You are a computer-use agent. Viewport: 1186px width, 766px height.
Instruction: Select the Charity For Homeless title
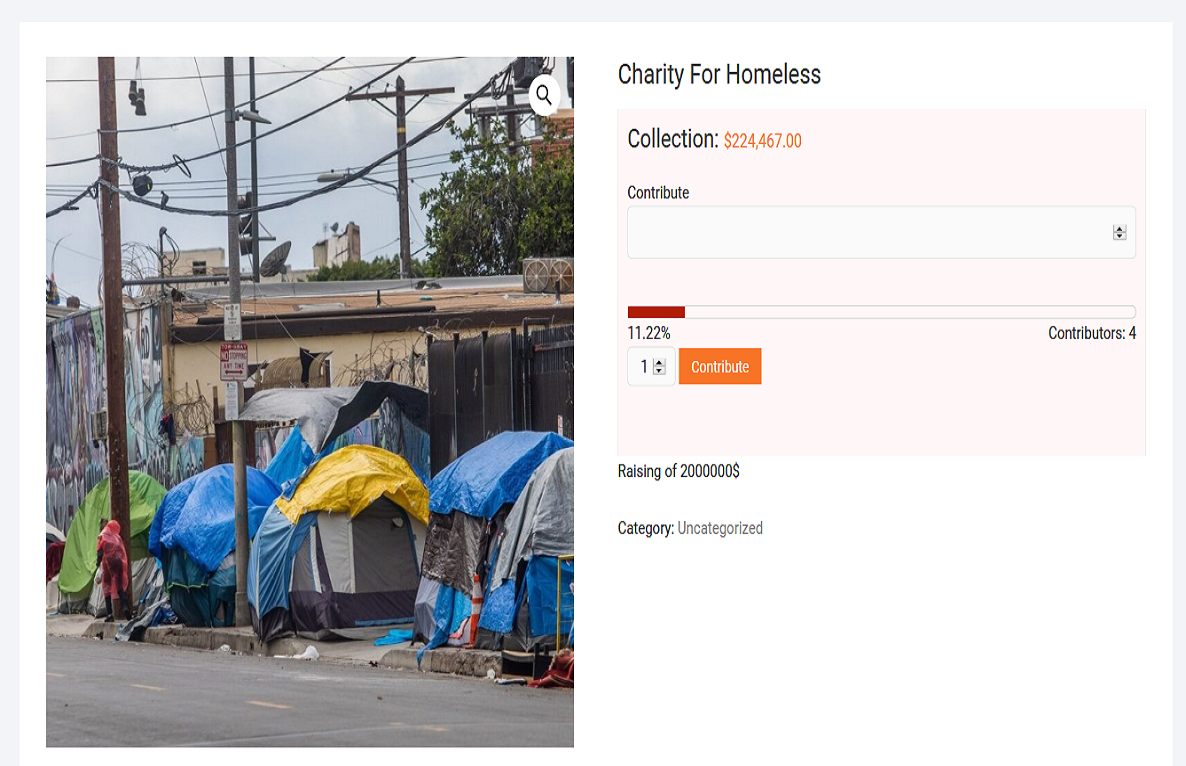coord(719,74)
